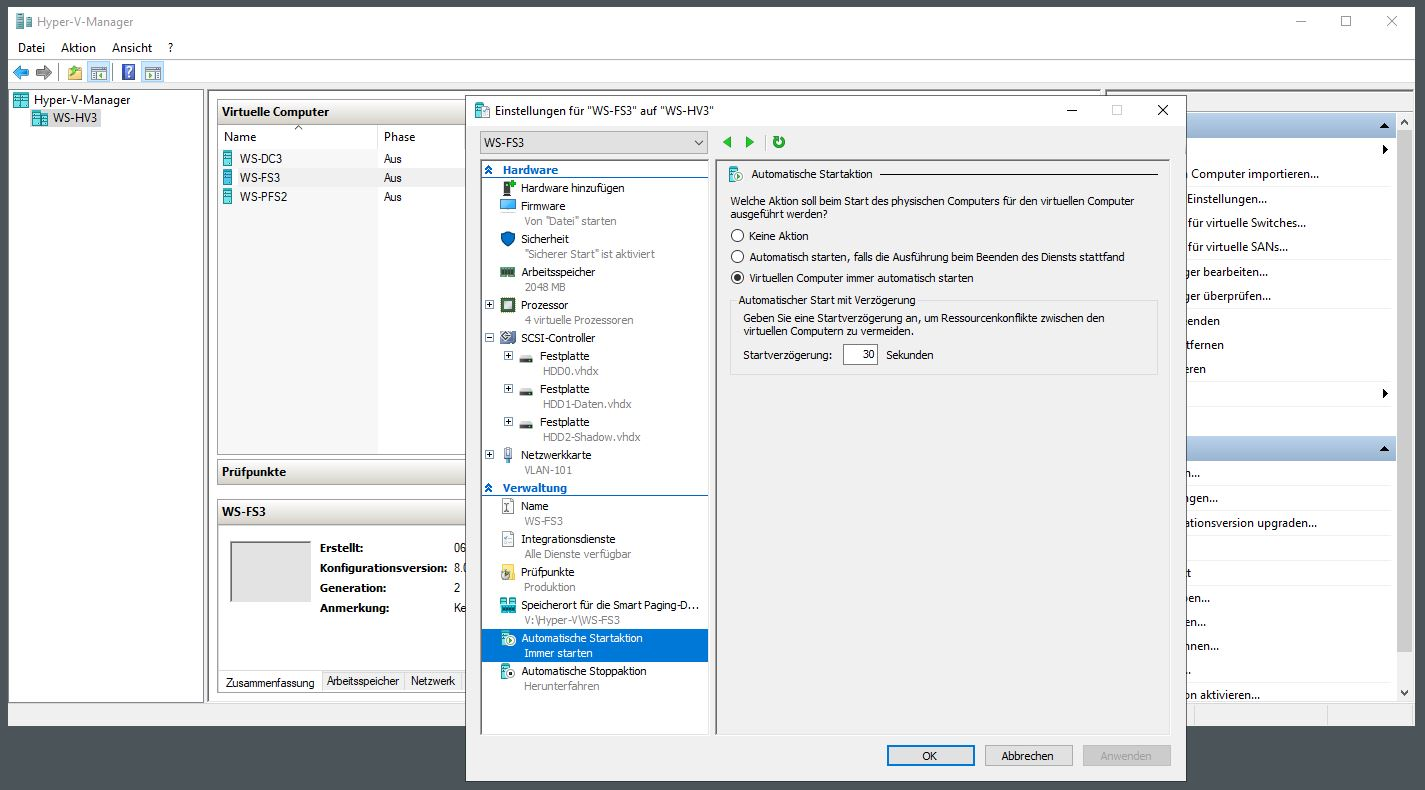Image resolution: width=1425 pixels, height=790 pixels.
Task: Click the Startverzögerung seconds input field
Action: (860, 355)
